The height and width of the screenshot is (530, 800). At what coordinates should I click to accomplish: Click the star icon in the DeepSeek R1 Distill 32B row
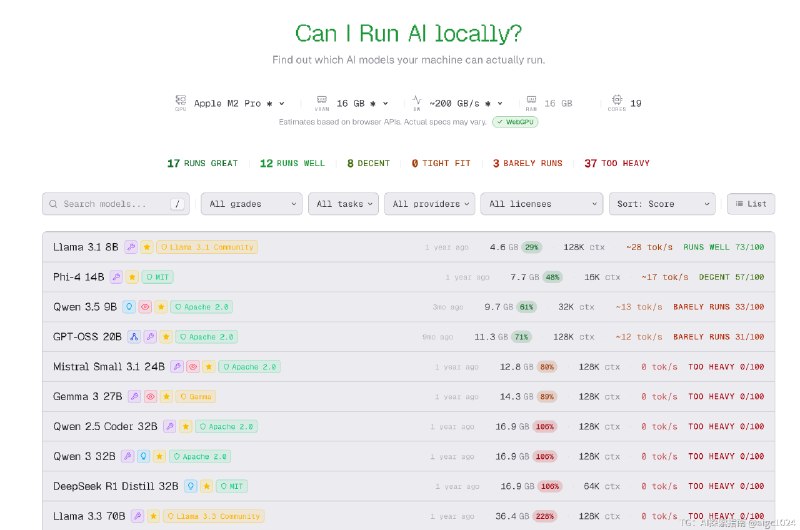pos(207,486)
